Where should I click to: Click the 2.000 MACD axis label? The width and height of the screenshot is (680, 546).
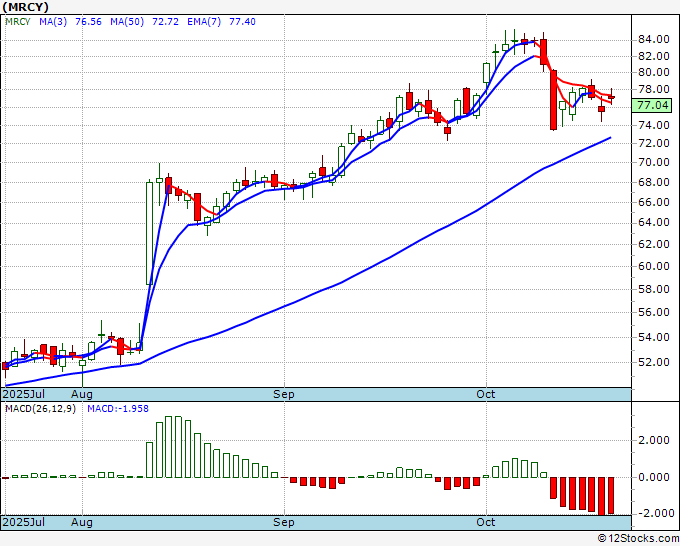pyautogui.click(x=654, y=441)
